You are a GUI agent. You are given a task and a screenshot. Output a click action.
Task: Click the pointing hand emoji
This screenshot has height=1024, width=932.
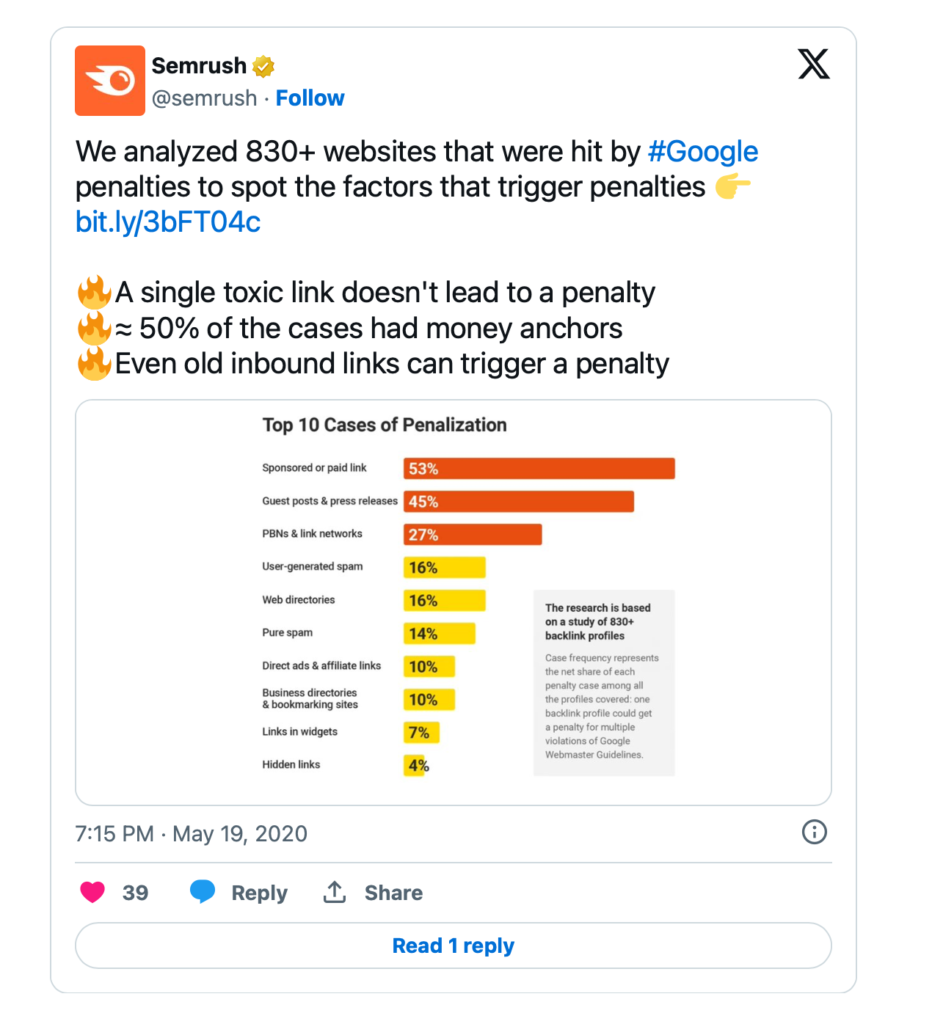(732, 187)
